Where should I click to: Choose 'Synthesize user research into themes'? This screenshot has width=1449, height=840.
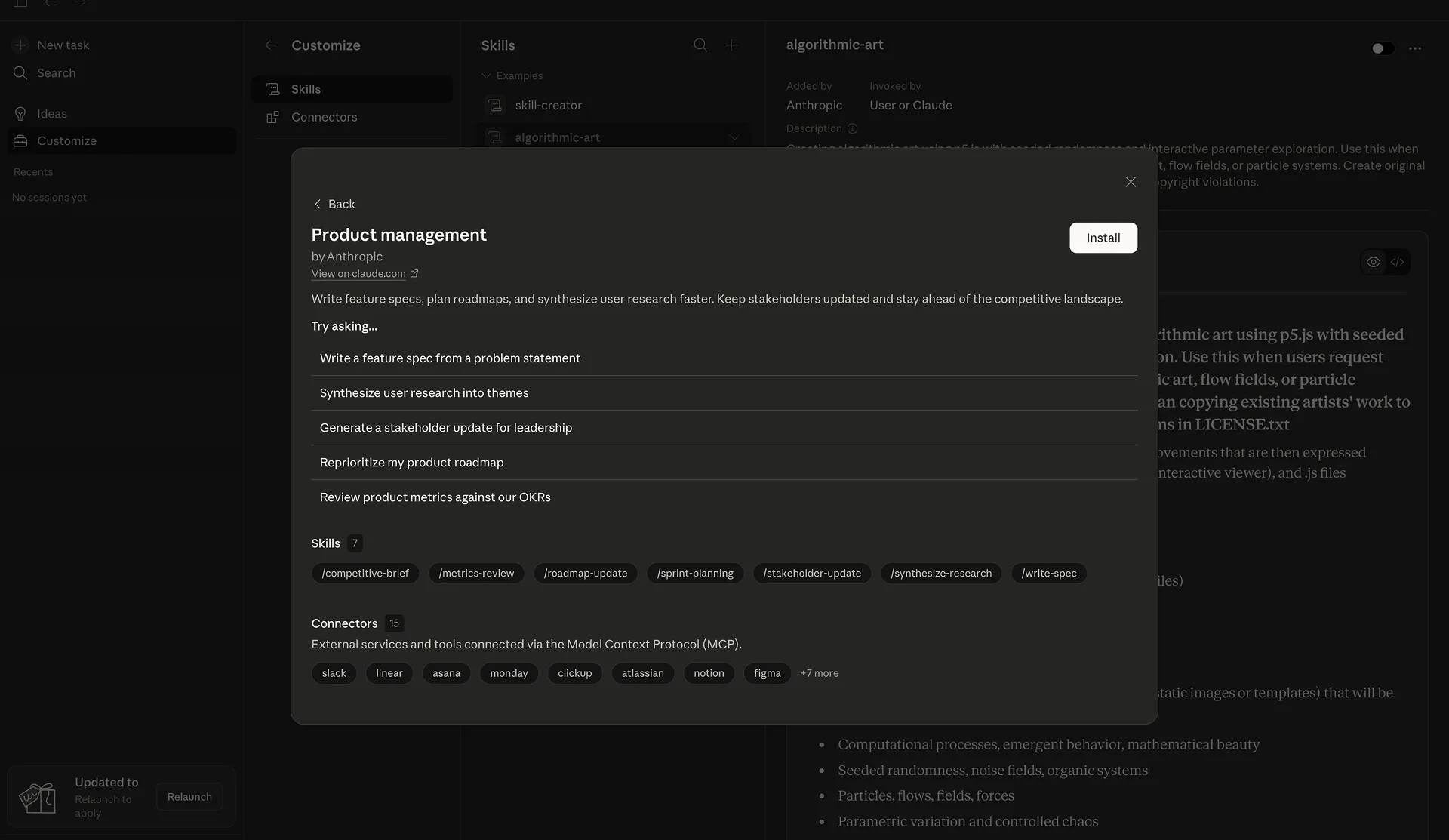click(724, 393)
